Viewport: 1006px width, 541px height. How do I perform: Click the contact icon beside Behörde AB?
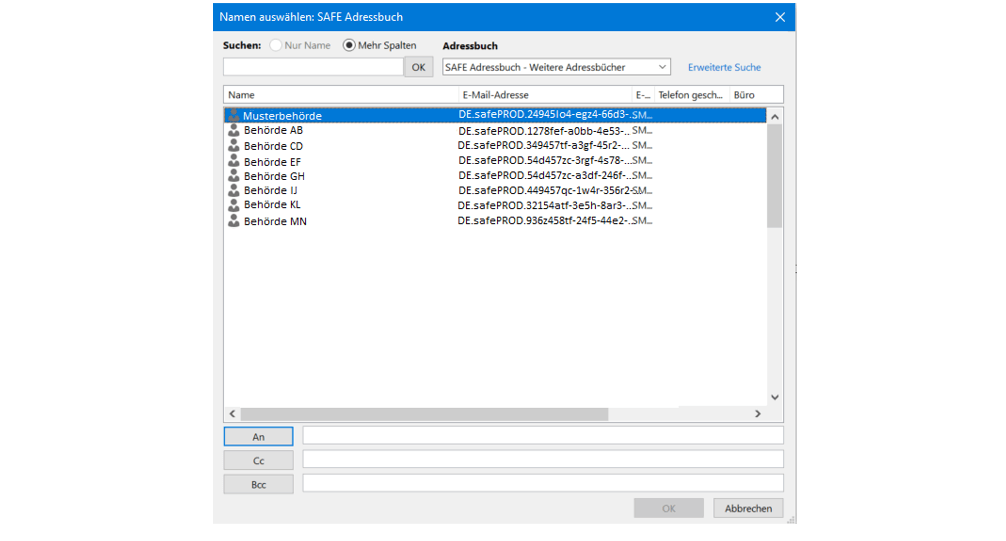[x=234, y=130]
